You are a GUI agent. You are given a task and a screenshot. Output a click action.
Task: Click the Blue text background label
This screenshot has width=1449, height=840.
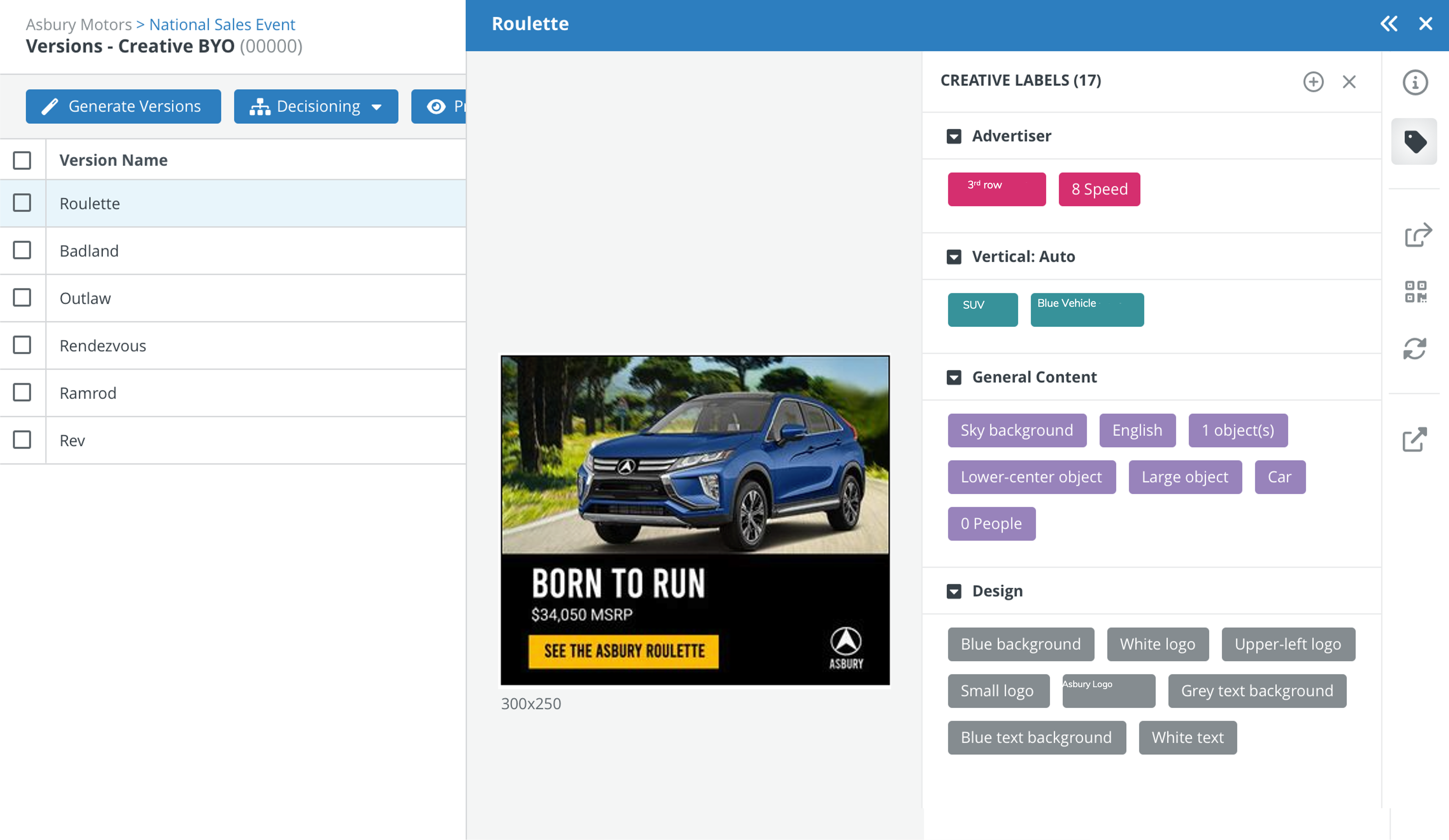(x=1037, y=738)
